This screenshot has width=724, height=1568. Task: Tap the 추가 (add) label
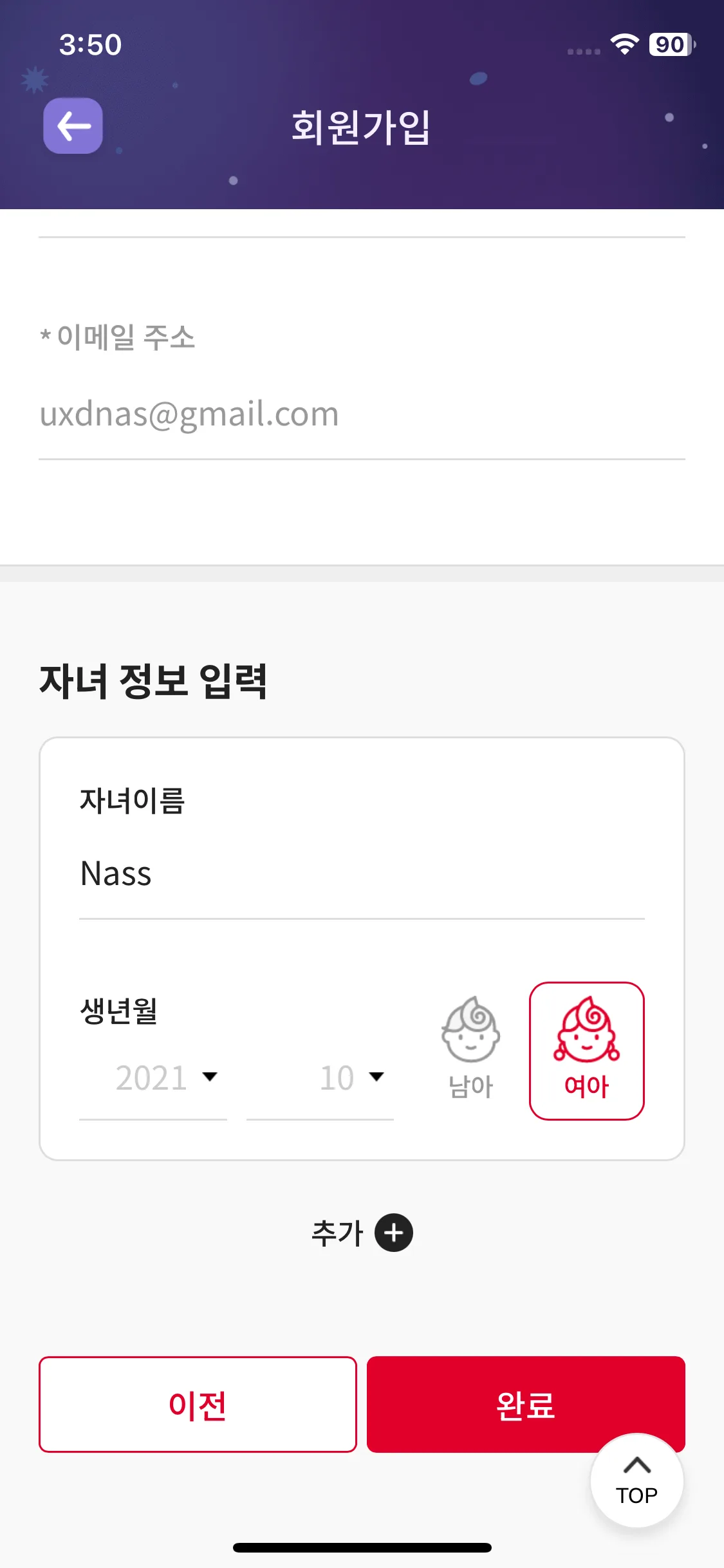337,1233
